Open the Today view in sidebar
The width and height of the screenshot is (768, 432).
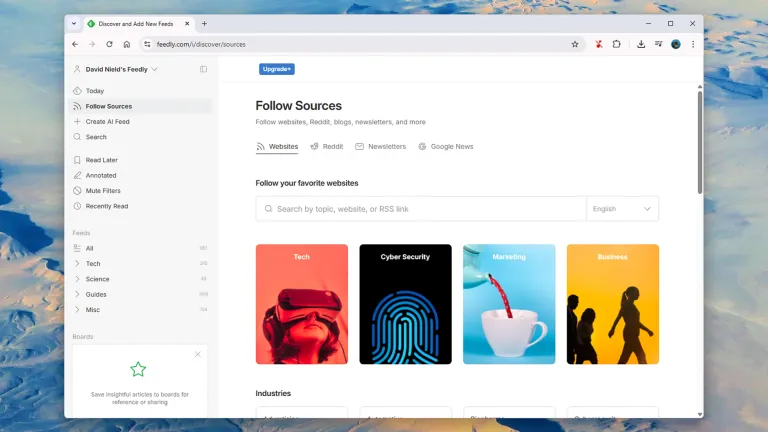94,91
